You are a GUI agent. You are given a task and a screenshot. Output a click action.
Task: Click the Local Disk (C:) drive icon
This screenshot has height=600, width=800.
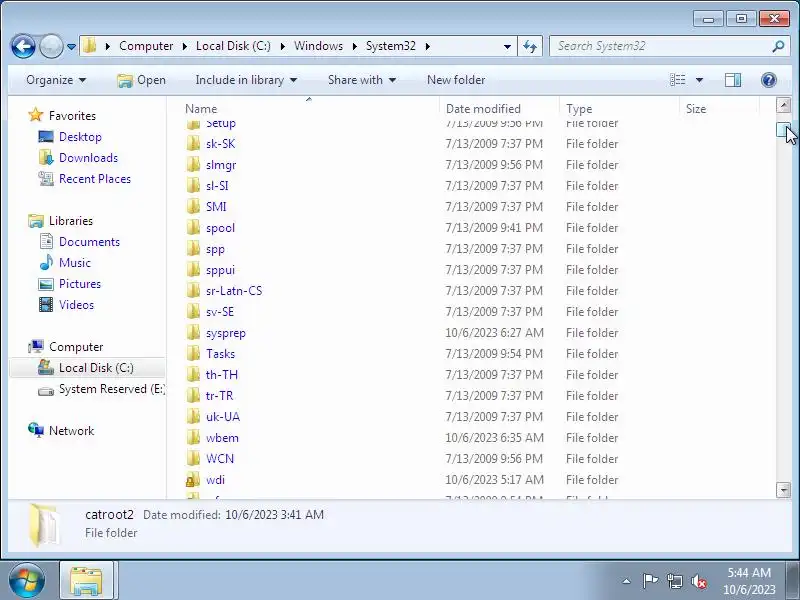pyautogui.click(x=46, y=367)
